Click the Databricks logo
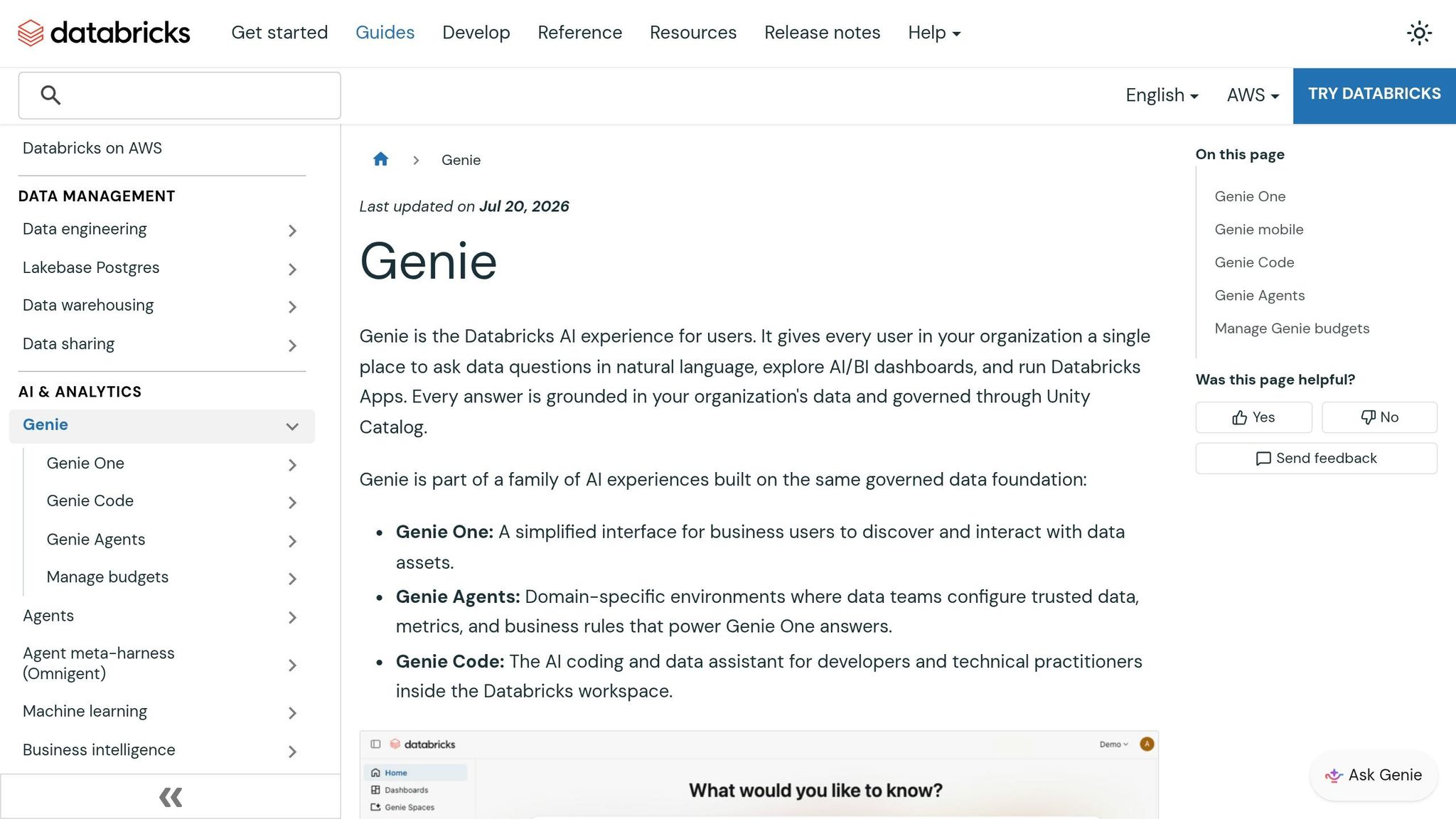1456x819 pixels. [x=104, y=33]
